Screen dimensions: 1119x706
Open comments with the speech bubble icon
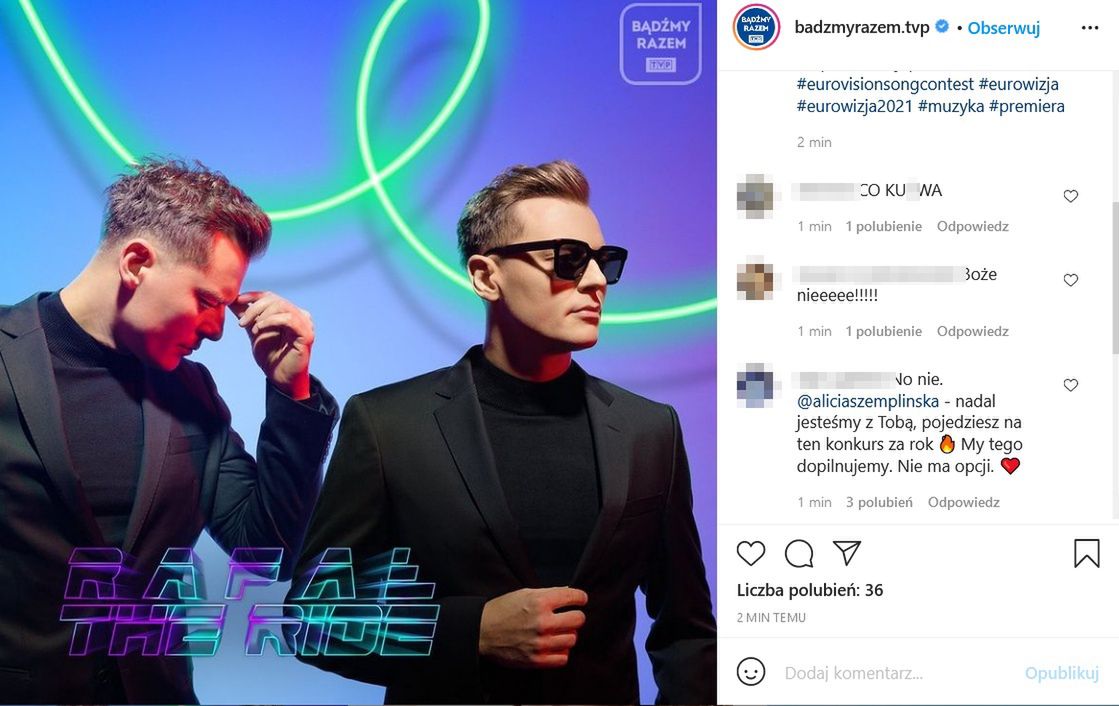799,553
